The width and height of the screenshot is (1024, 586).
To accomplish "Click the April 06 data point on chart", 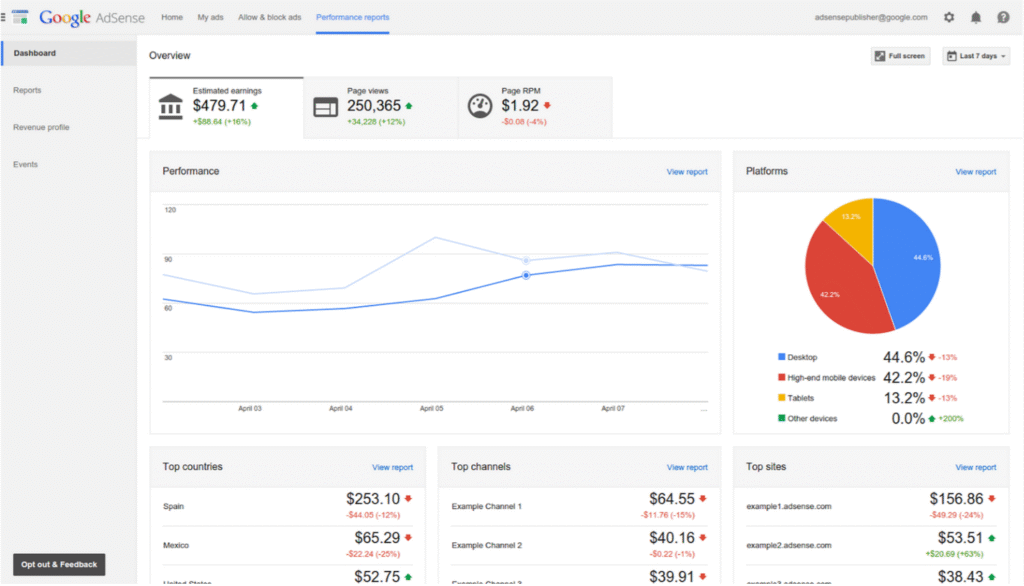I will tap(526, 274).
